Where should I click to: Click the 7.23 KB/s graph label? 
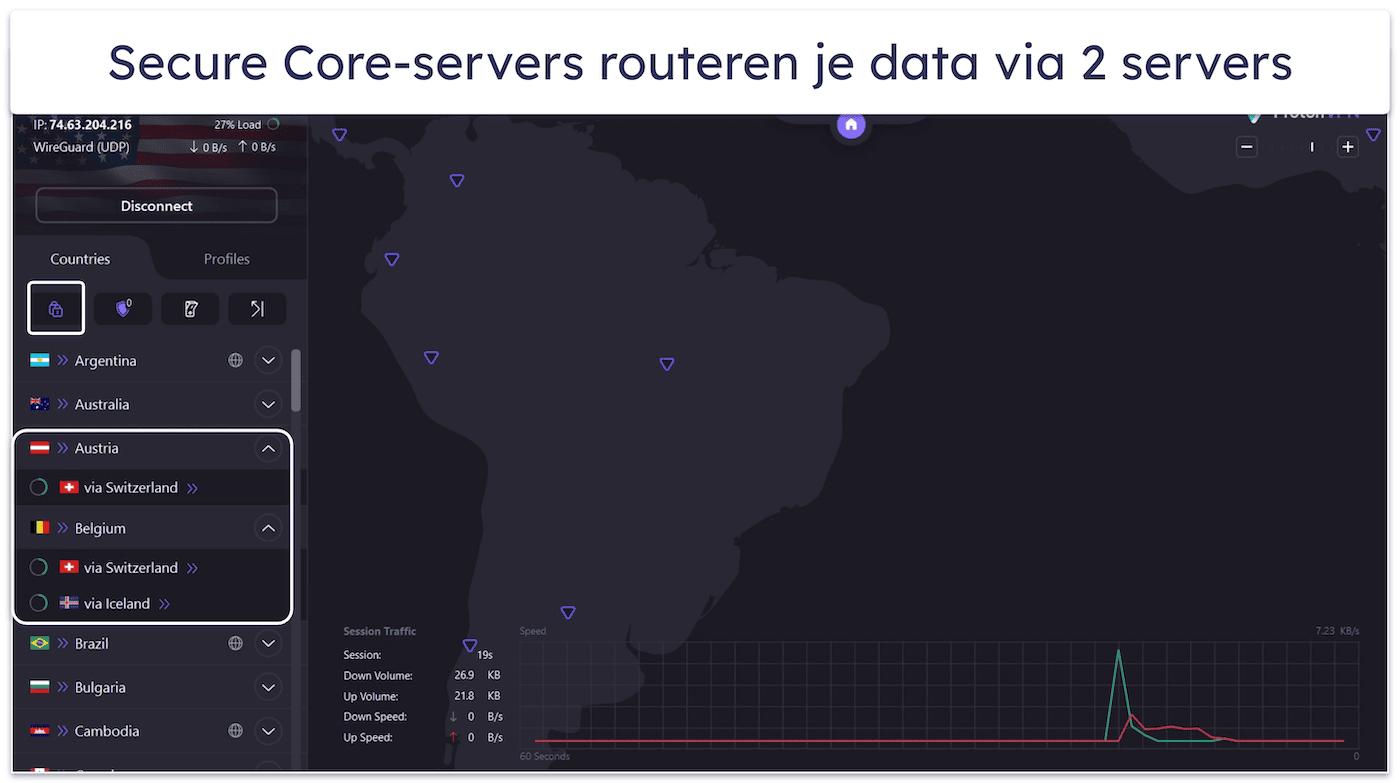click(x=1336, y=631)
